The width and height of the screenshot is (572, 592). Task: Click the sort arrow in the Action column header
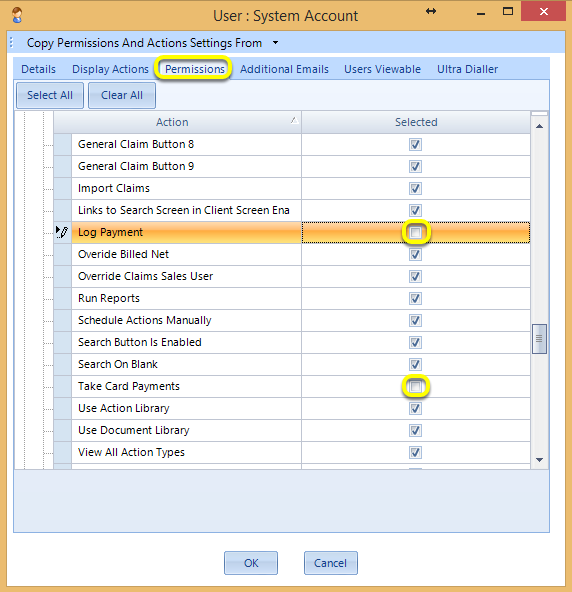point(294,120)
